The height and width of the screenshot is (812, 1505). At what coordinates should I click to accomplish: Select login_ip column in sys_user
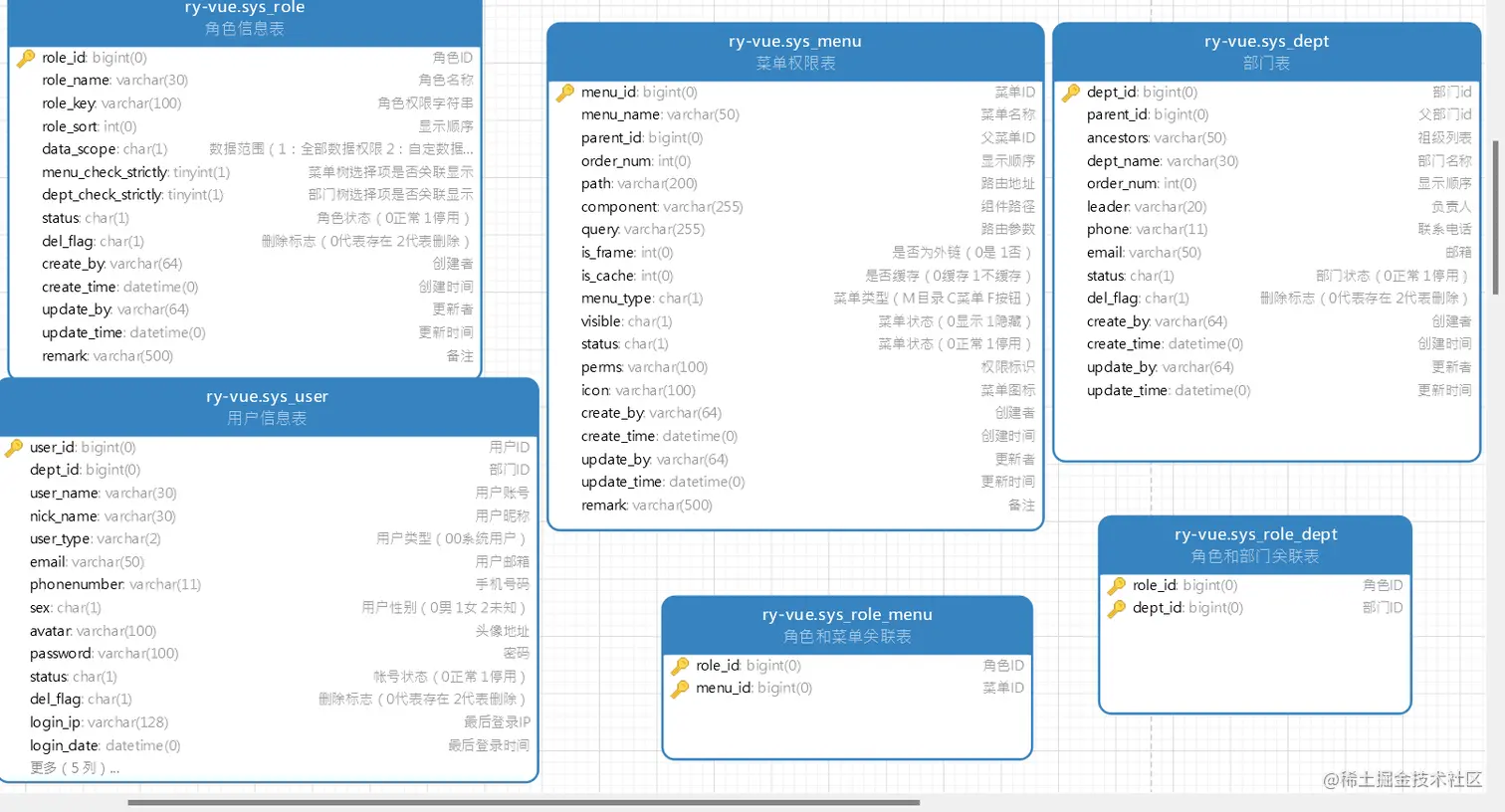coord(268,722)
